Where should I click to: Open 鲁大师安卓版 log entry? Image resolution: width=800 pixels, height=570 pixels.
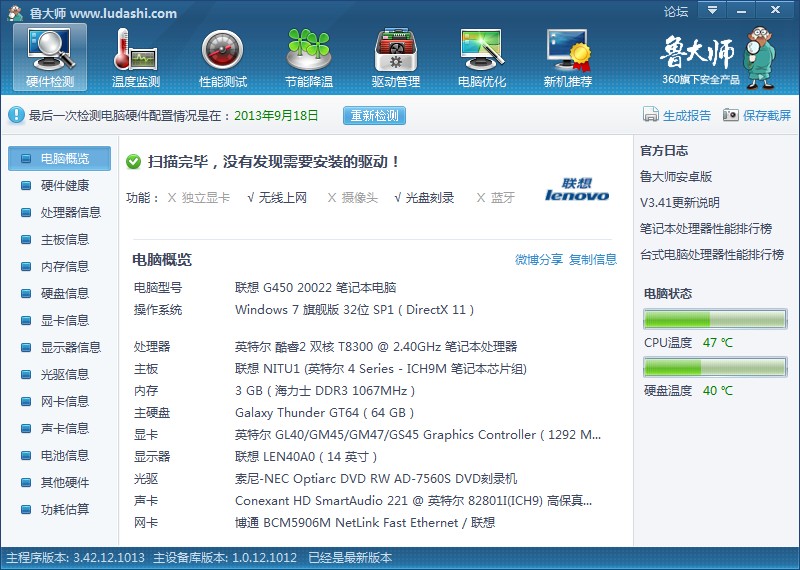676,177
